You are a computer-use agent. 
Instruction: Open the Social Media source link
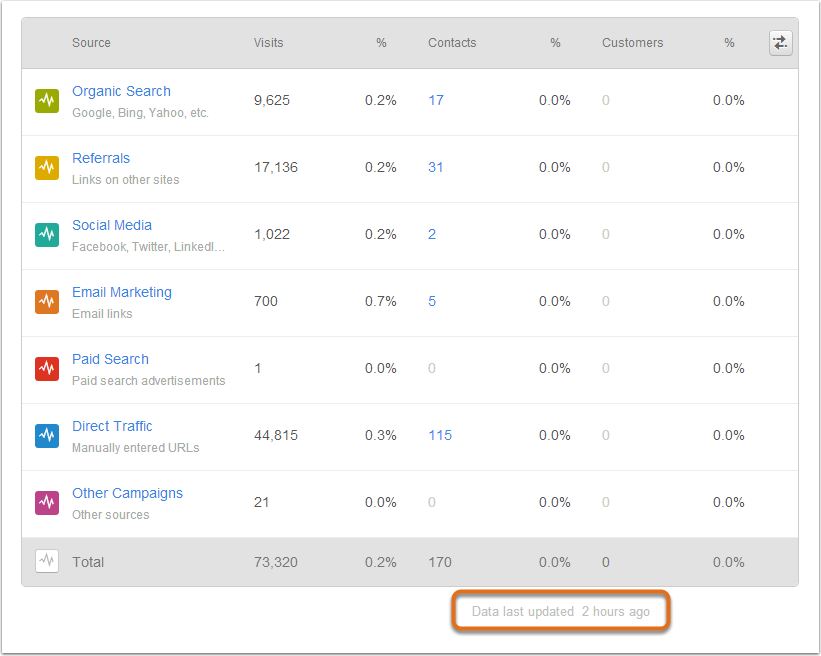[112, 225]
